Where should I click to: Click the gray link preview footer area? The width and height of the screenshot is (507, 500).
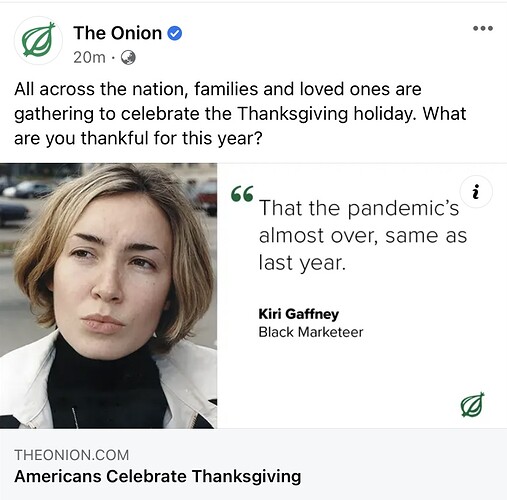coord(253,464)
